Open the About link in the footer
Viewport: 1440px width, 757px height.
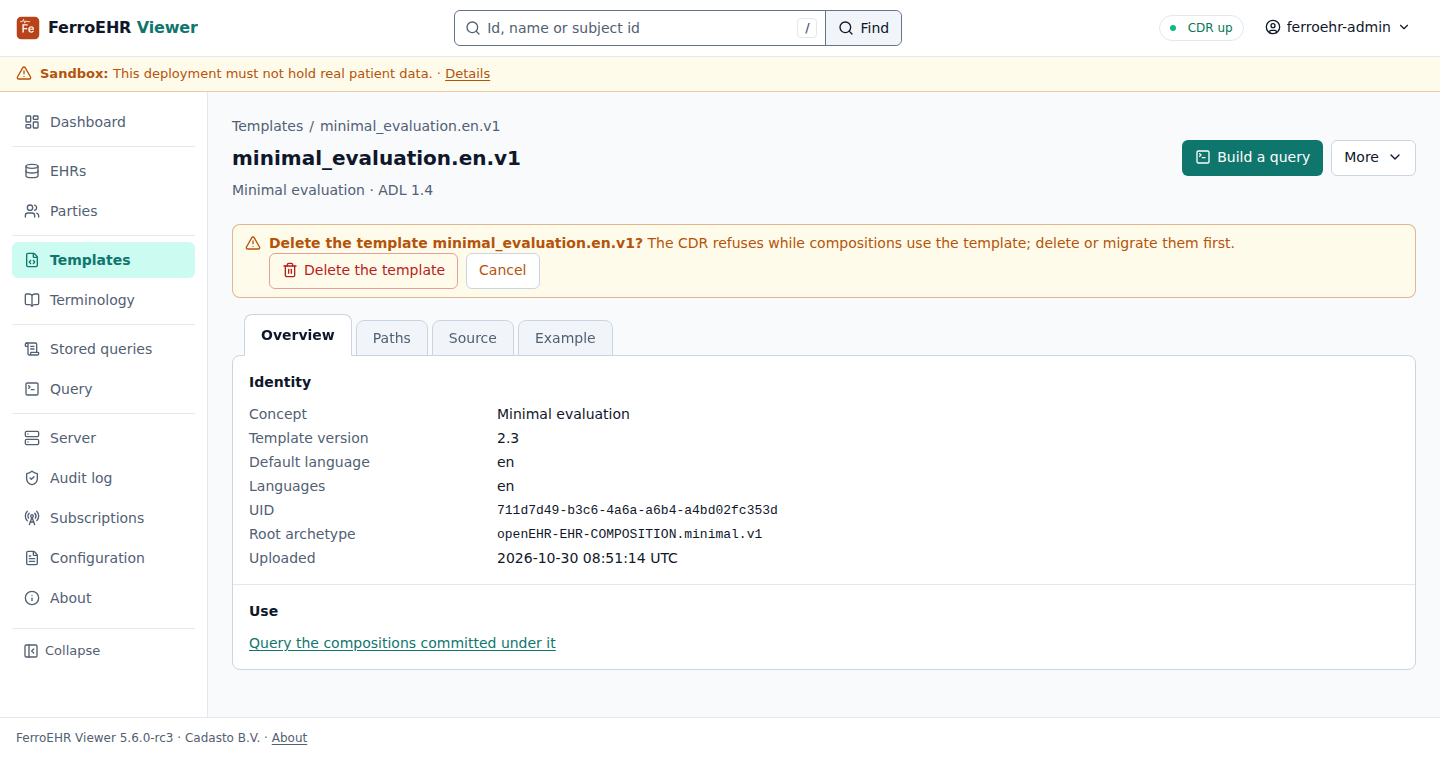coord(289,738)
